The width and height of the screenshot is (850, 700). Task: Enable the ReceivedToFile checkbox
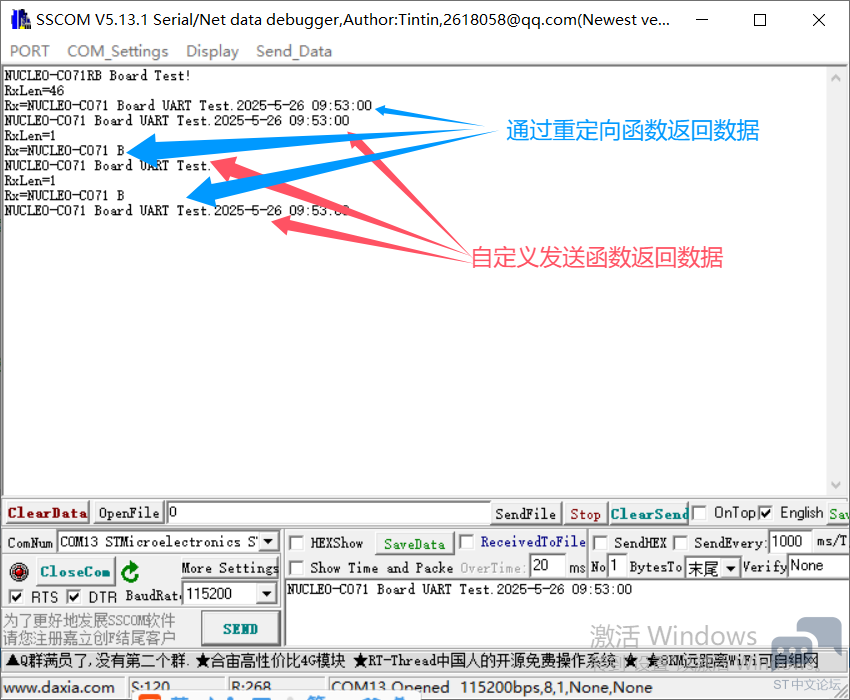click(466, 542)
